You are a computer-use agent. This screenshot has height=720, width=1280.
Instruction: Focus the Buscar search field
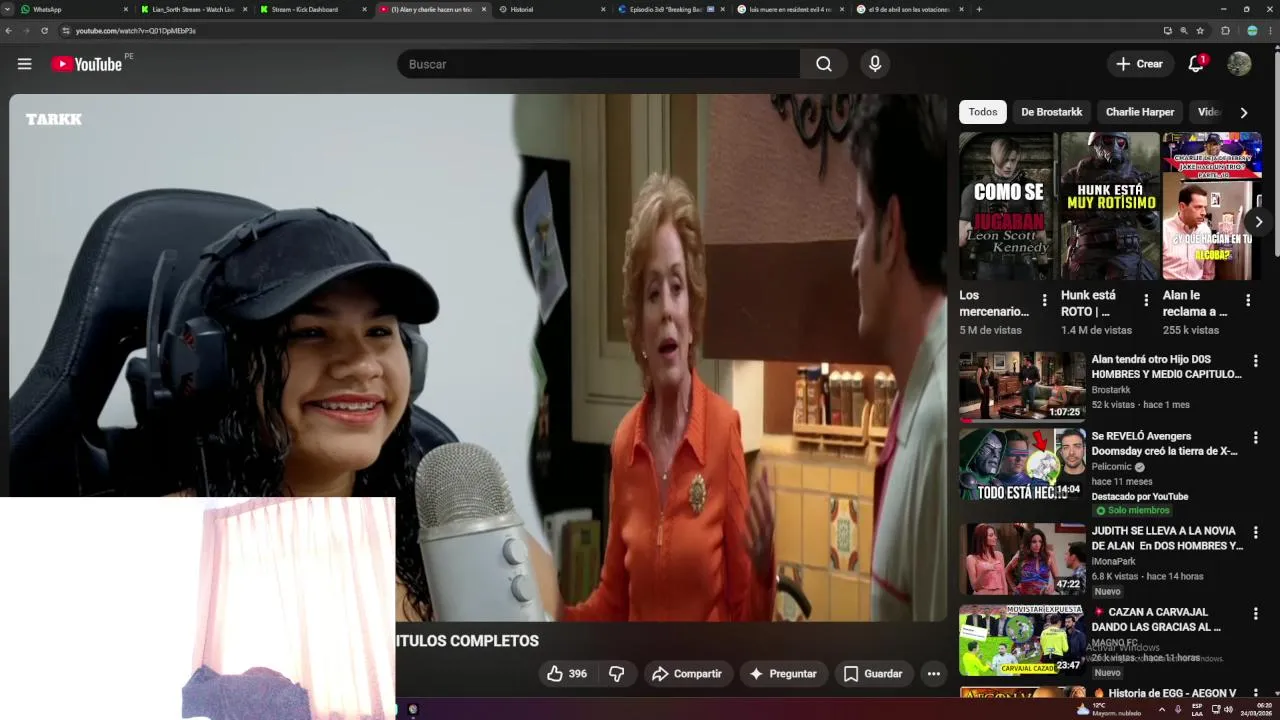[598, 64]
